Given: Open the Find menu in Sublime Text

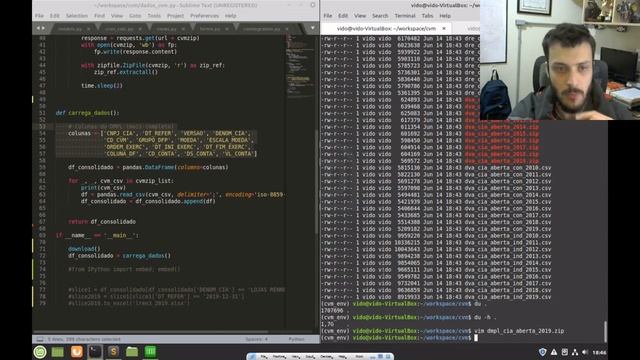Looking at the screenshot, I should pyautogui.click(x=99, y=16).
